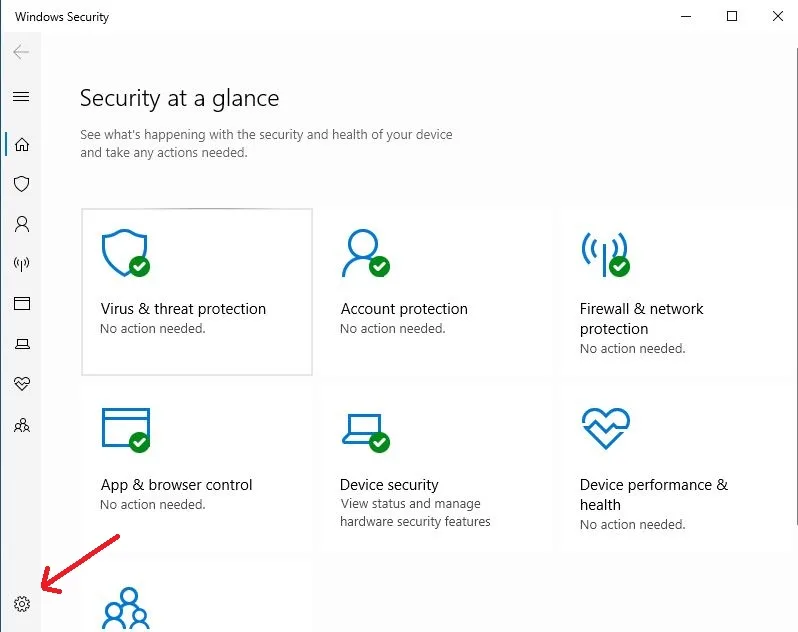Open Firewall & network protection sidebar icon
Image resolution: width=798 pixels, height=632 pixels.
click(x=21, y=264)
